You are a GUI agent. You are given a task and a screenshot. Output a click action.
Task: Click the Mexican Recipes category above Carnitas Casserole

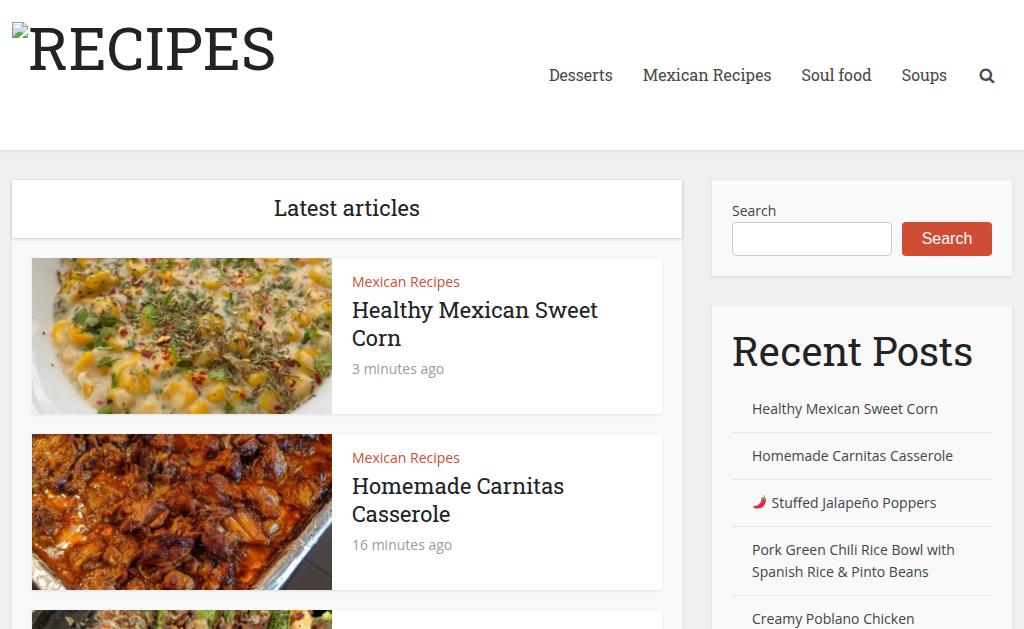tap(406, 458)
